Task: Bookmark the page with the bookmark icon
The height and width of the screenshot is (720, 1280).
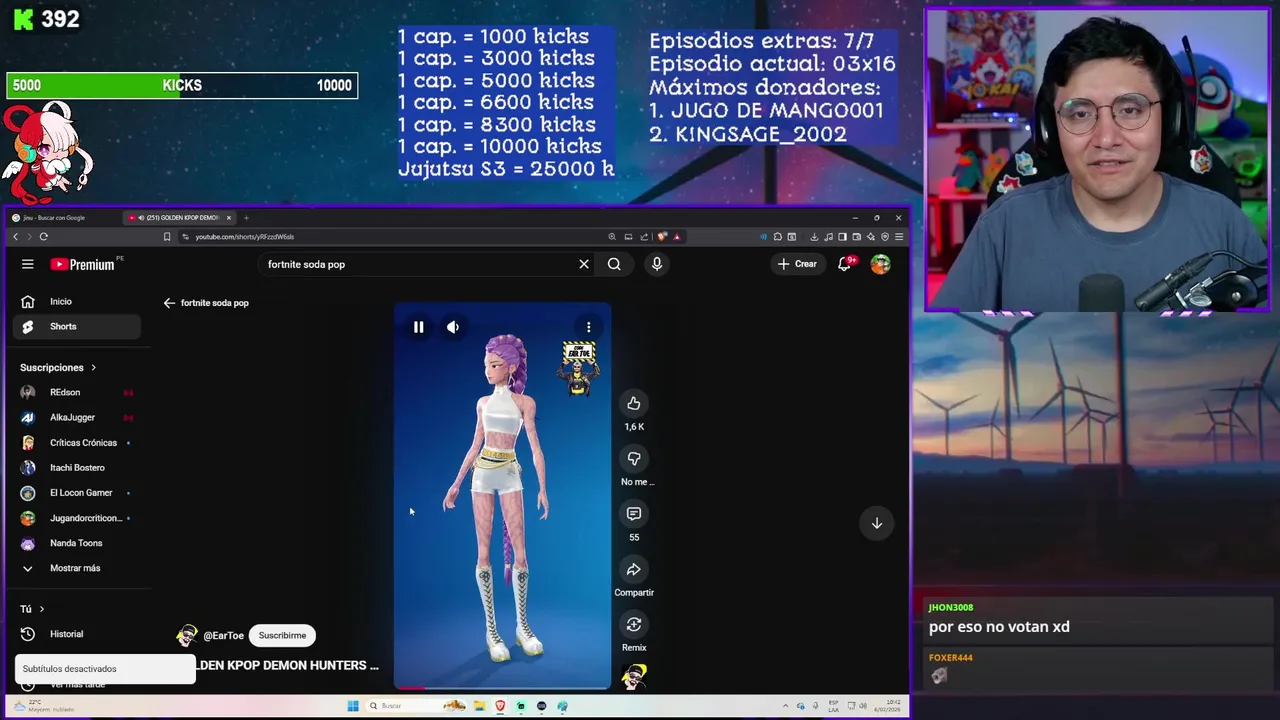Action: (167, 237)
